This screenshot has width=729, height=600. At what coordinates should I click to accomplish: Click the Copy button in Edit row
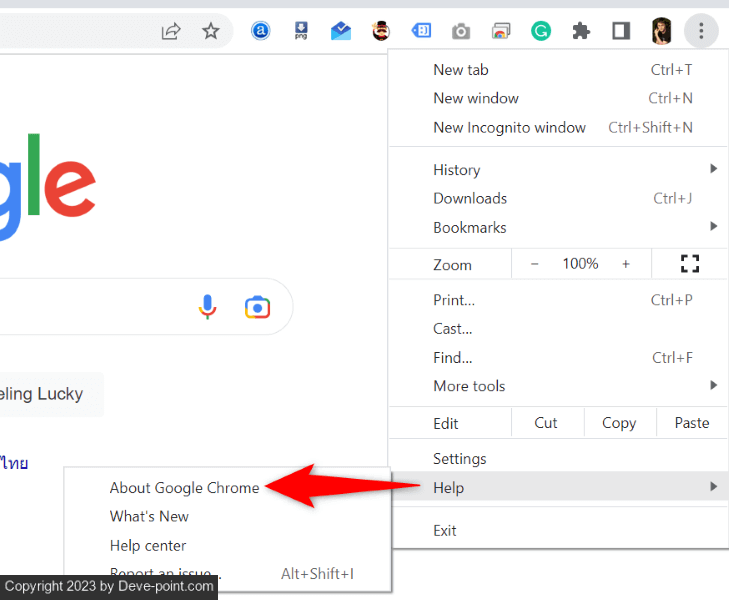point(619,423)
